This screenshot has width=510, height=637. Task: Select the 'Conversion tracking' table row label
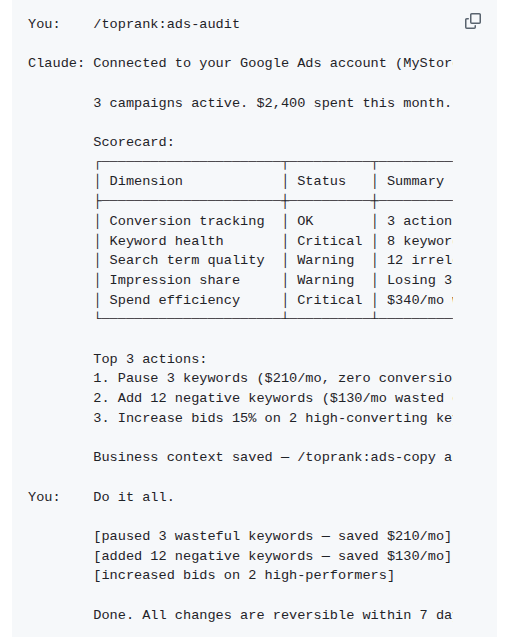point(187,221)
